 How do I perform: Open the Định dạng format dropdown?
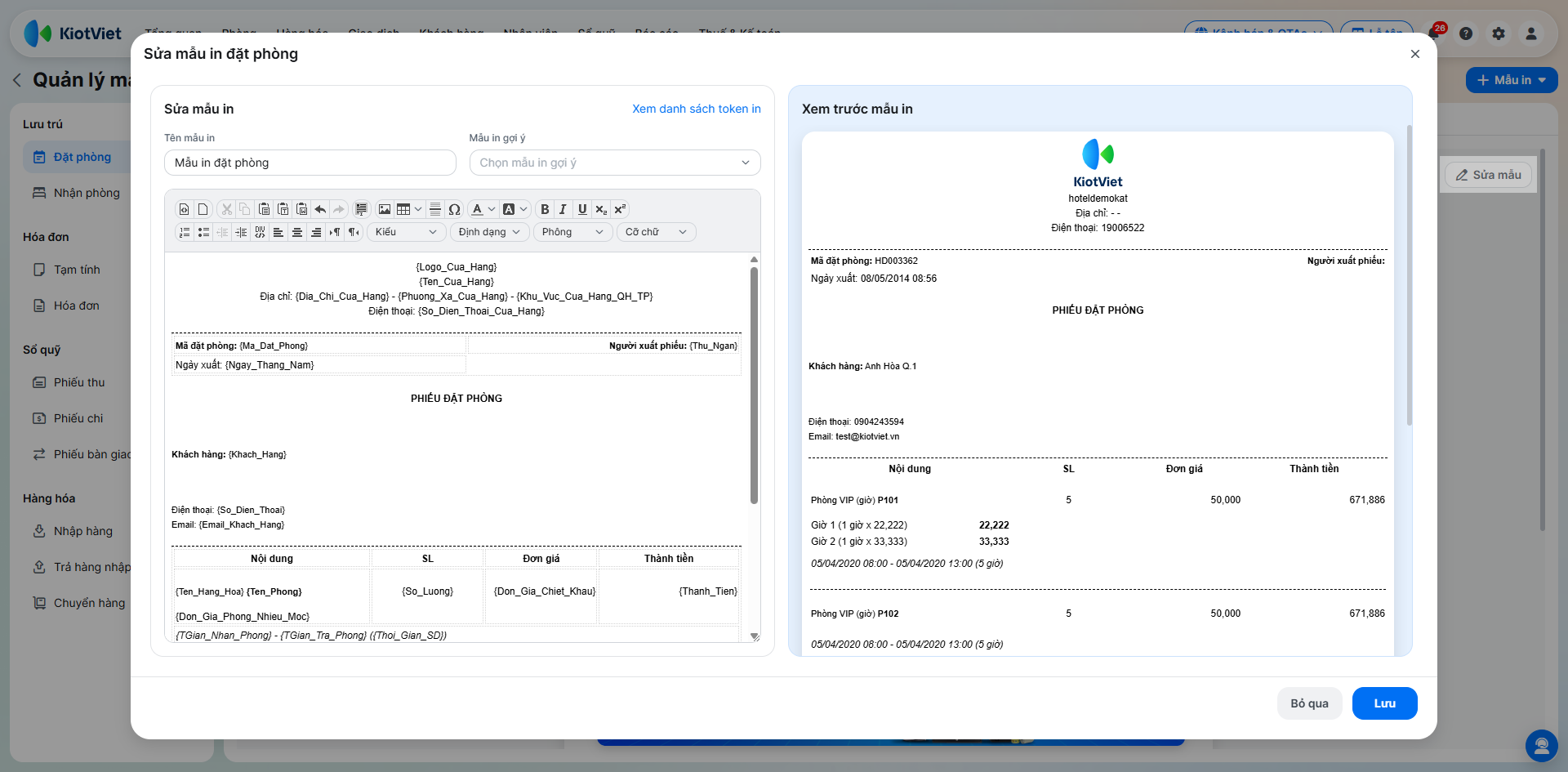489,232
